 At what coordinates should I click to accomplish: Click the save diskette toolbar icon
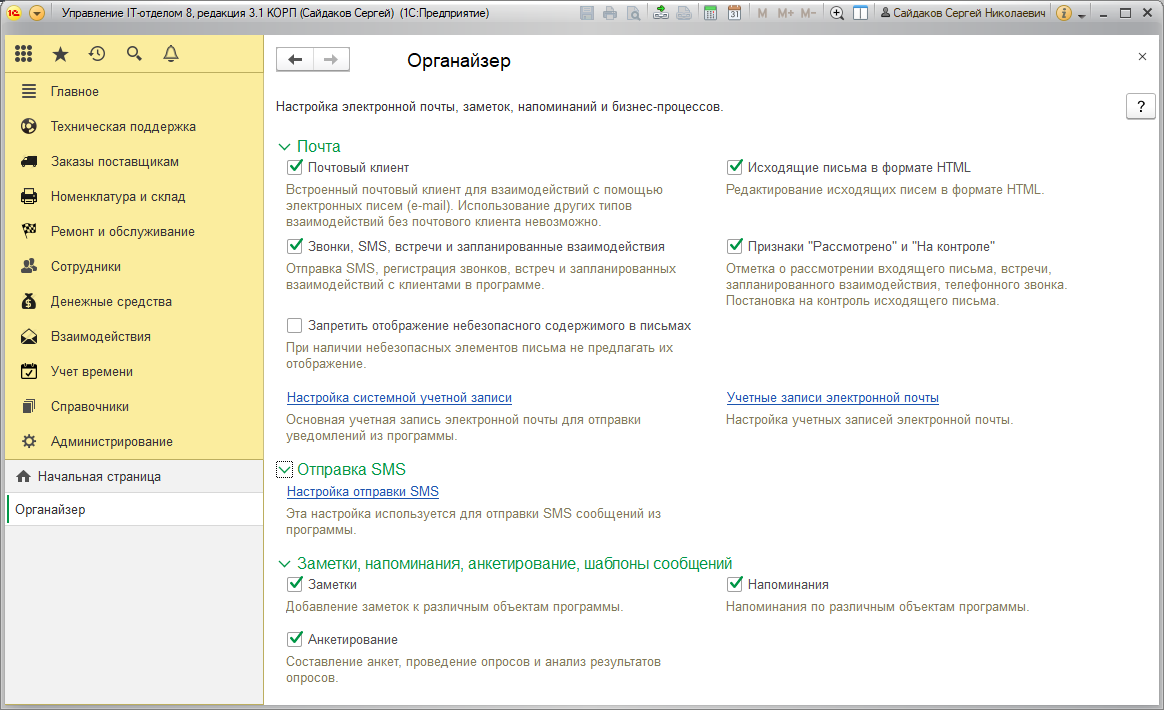586,13
